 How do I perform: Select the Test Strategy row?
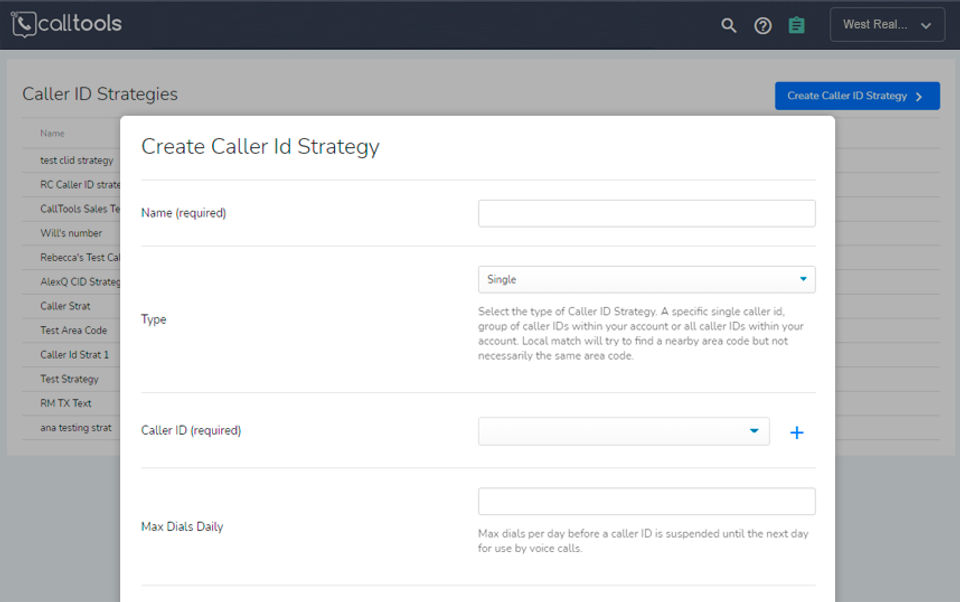(x=69, y=379)
